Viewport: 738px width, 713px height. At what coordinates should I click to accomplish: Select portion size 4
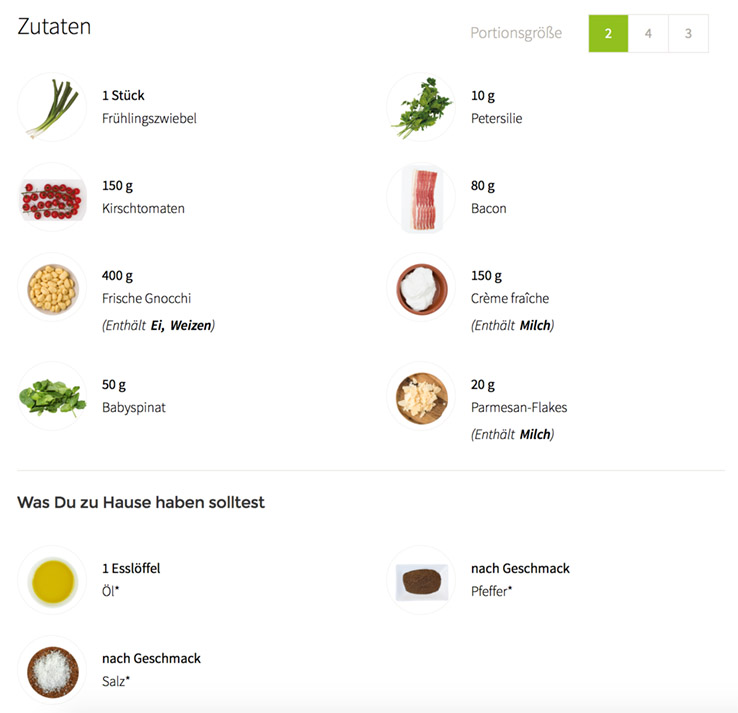point(648,33)
